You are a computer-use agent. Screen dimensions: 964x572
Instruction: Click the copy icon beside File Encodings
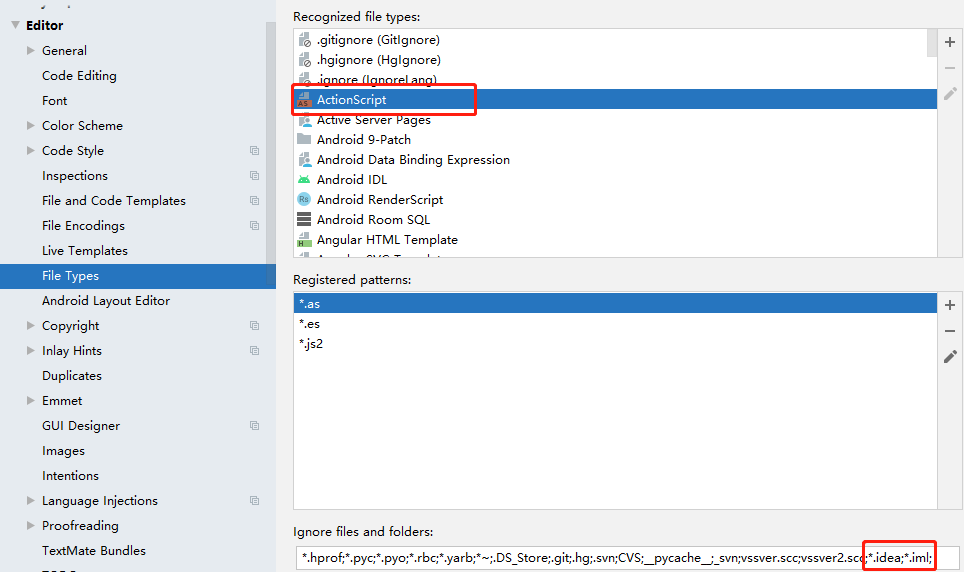pos(255,226)
